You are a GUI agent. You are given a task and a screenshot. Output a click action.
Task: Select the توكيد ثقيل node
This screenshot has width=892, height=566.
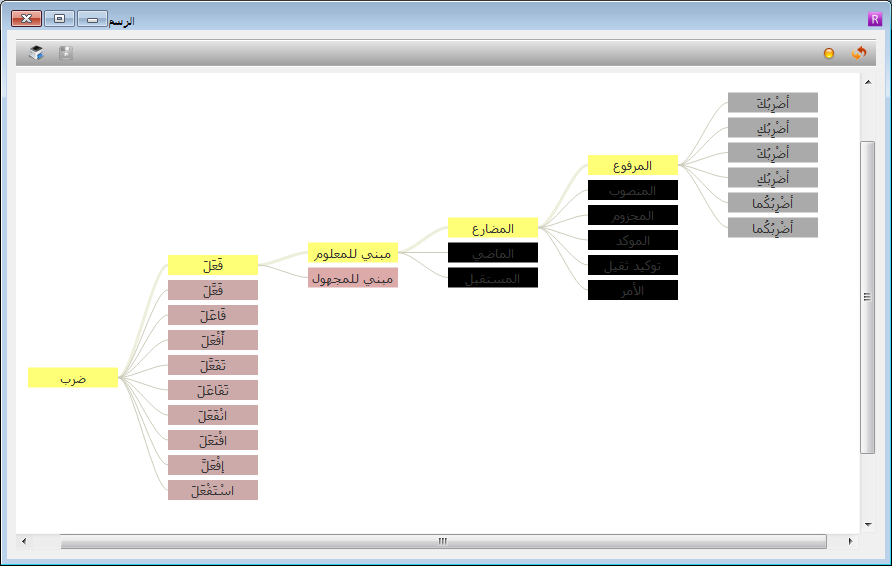pos(633,265)
